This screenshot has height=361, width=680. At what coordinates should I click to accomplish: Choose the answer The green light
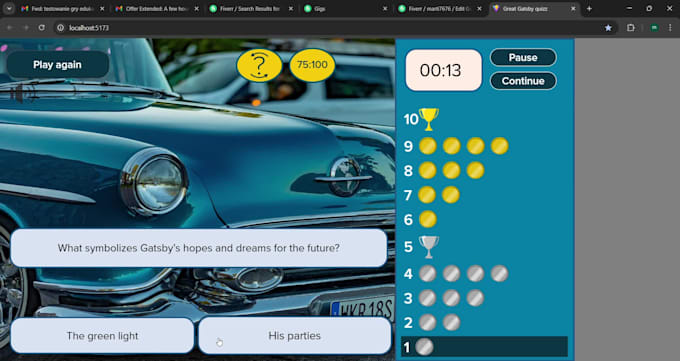(x=102, y=336)
